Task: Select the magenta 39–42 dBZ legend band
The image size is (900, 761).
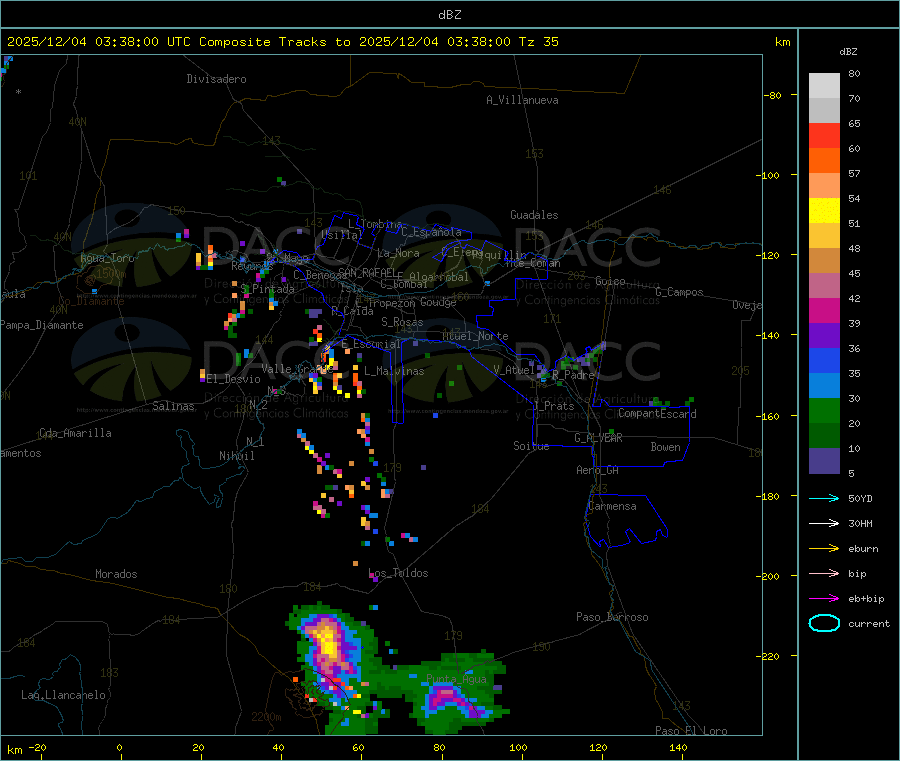Action: click(824, 310)
